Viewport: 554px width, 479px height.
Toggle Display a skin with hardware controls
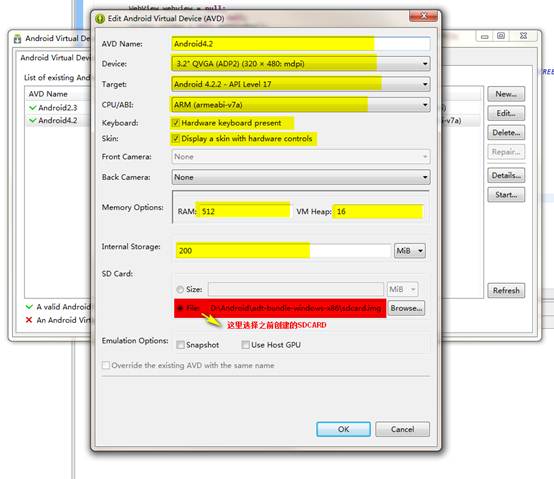click(176, 138)
